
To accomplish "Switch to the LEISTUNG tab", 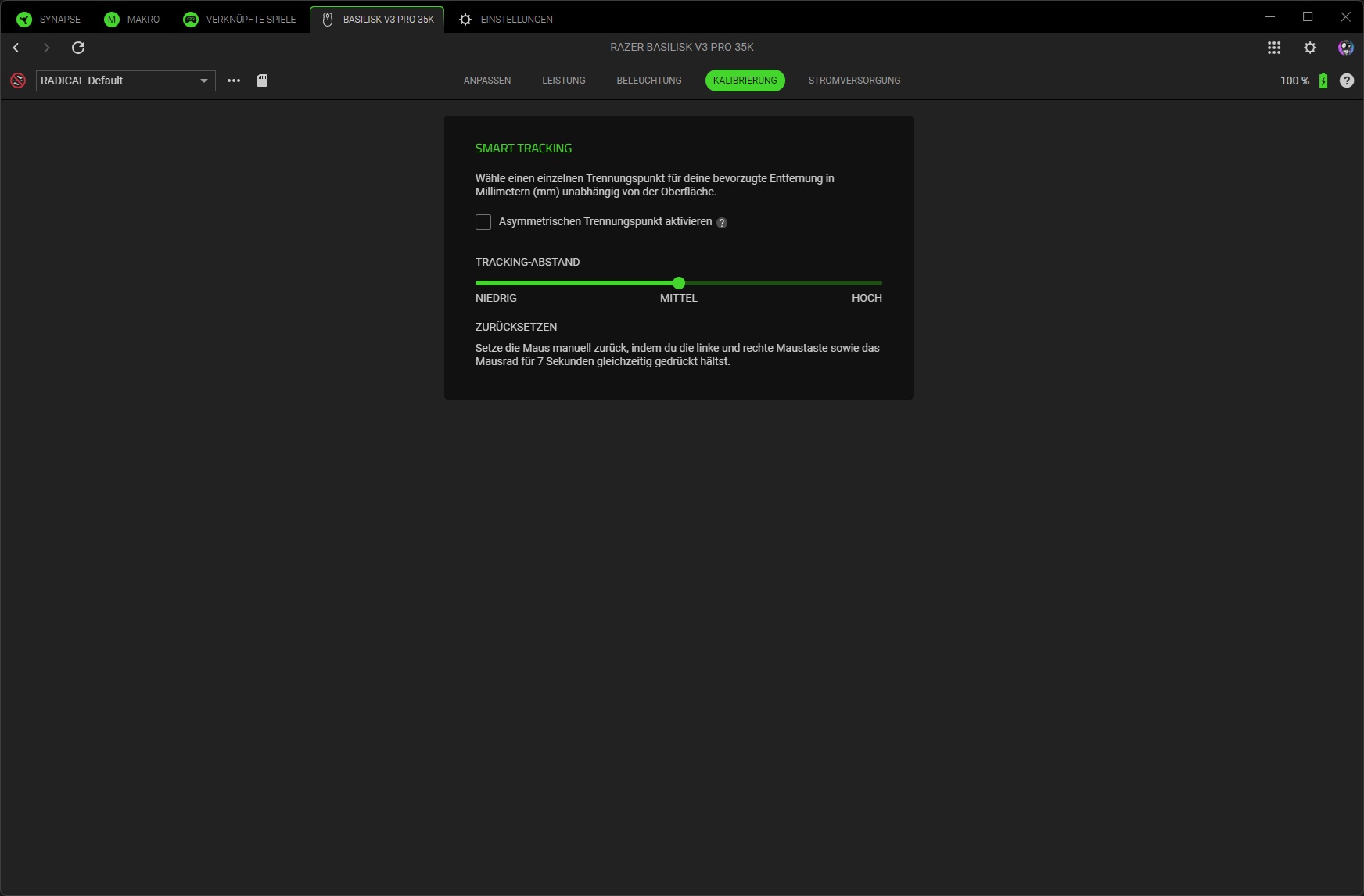I will click(563, 81).
